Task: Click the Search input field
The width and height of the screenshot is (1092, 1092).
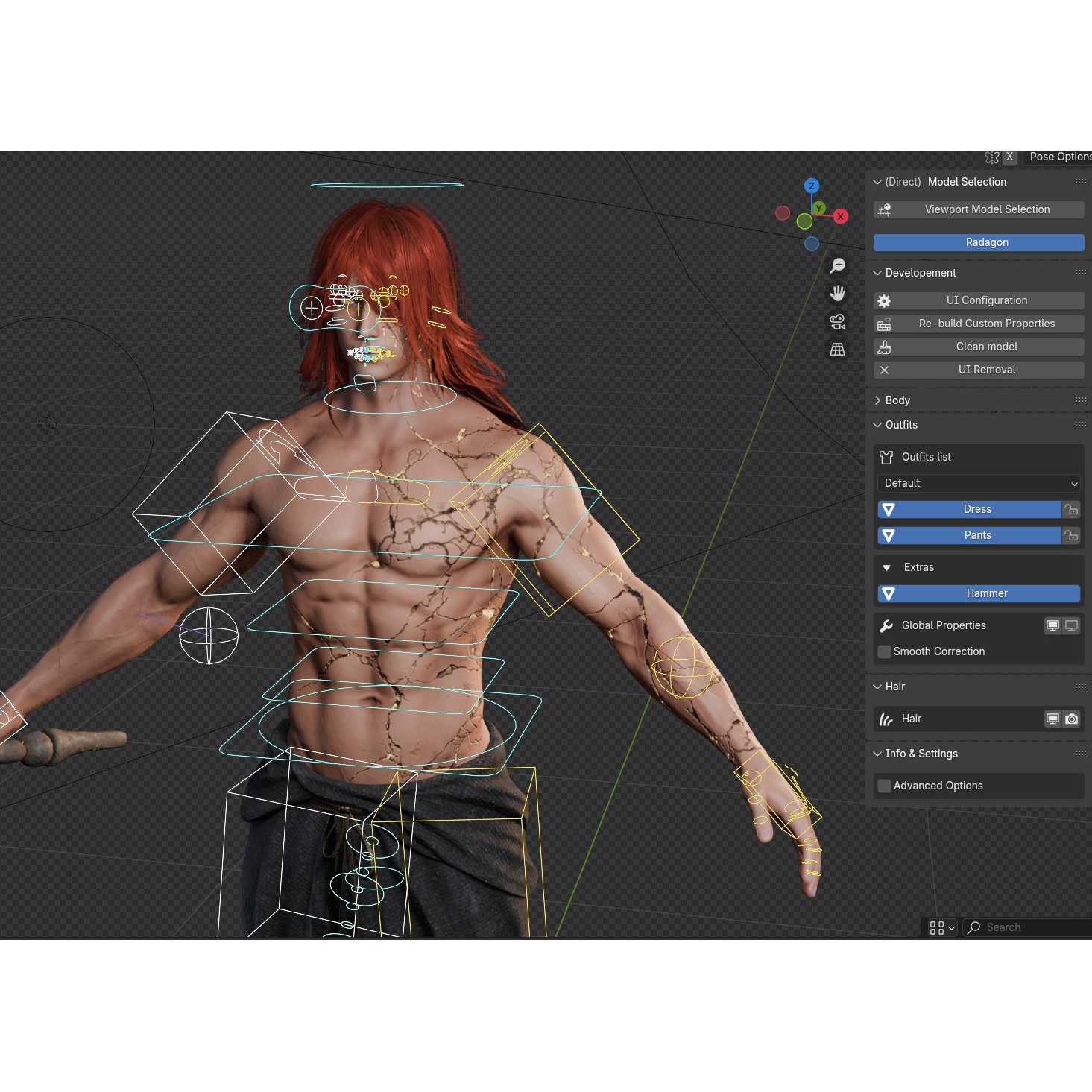Action: coord(1027,927)
